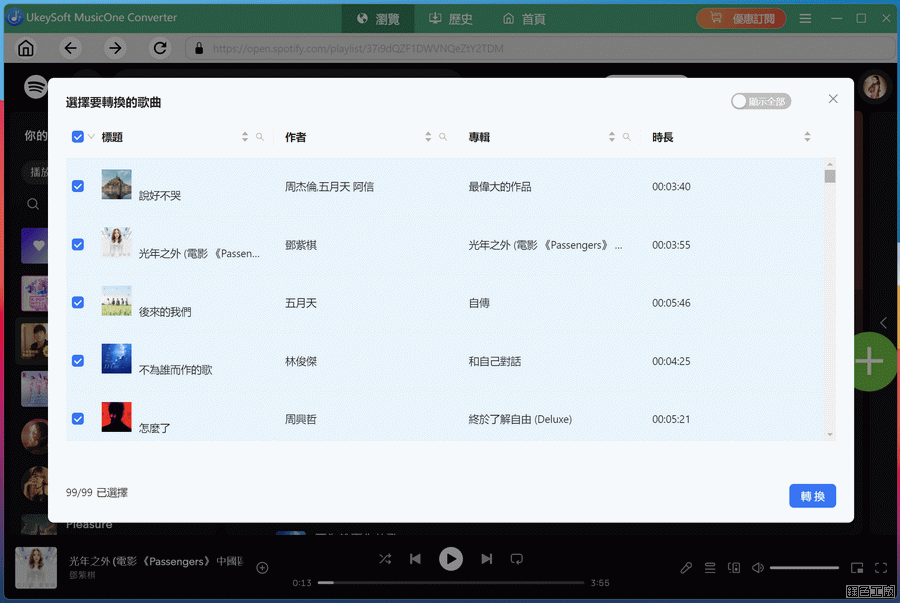This screenshot has height=603, width=900.
Task: Toggle the select-all checkbox in header
Action: click(78, 137)
